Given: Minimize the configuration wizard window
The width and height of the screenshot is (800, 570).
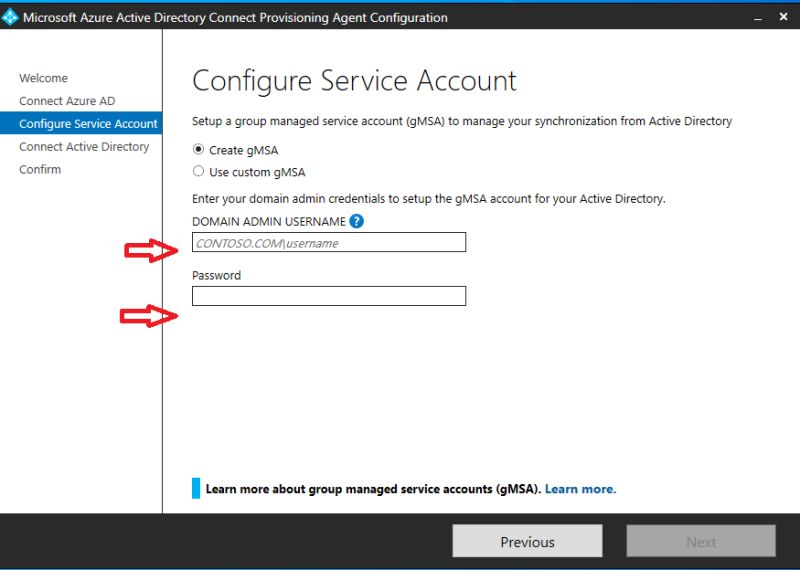Looking at the screenshot, I should click(x=758, y=18).
